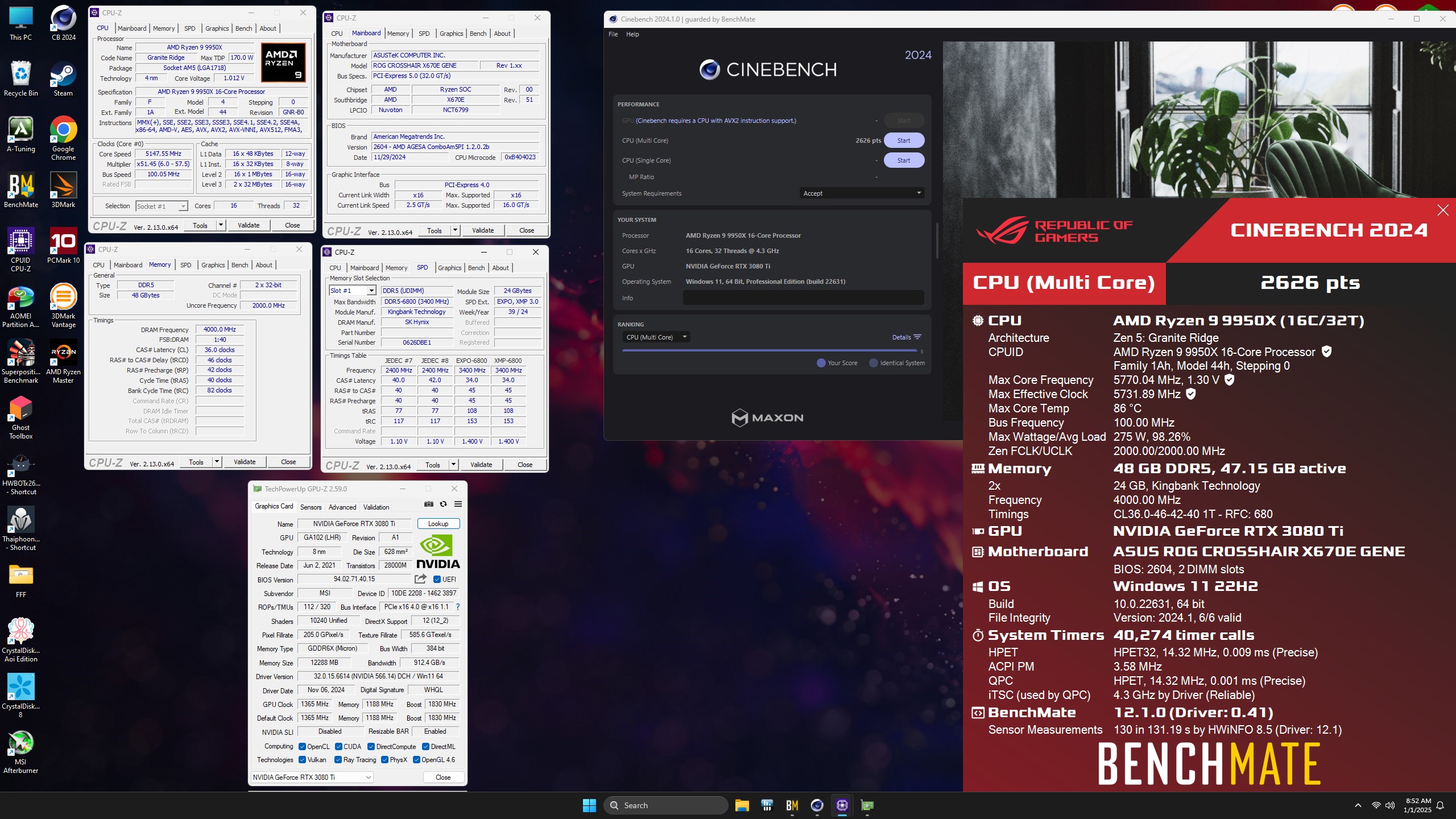Open the FFF folder on the desktop
This screenshot has height=819, width=1456.
[21, 580]
